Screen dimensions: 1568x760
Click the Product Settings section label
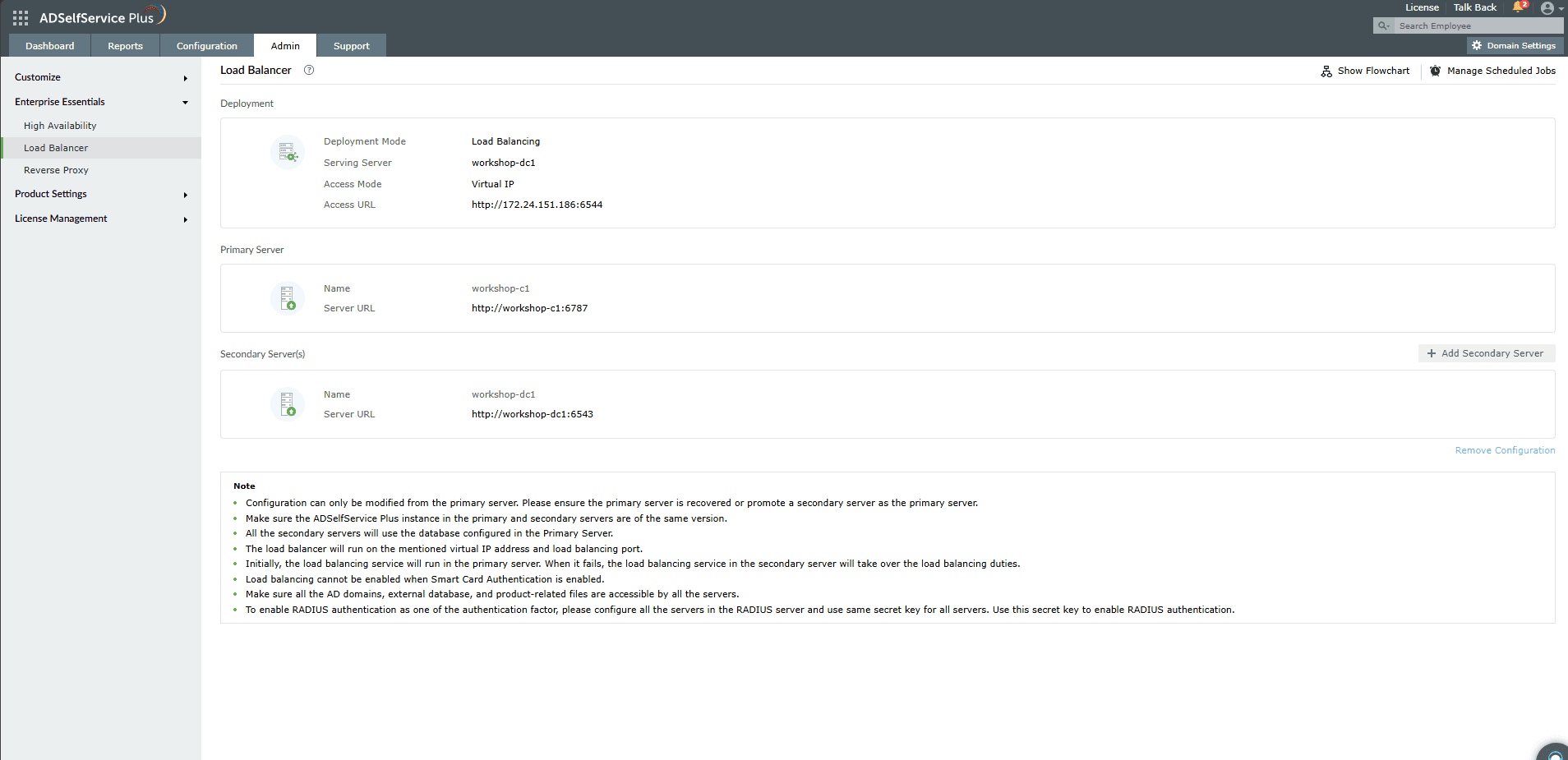(51, 194)
